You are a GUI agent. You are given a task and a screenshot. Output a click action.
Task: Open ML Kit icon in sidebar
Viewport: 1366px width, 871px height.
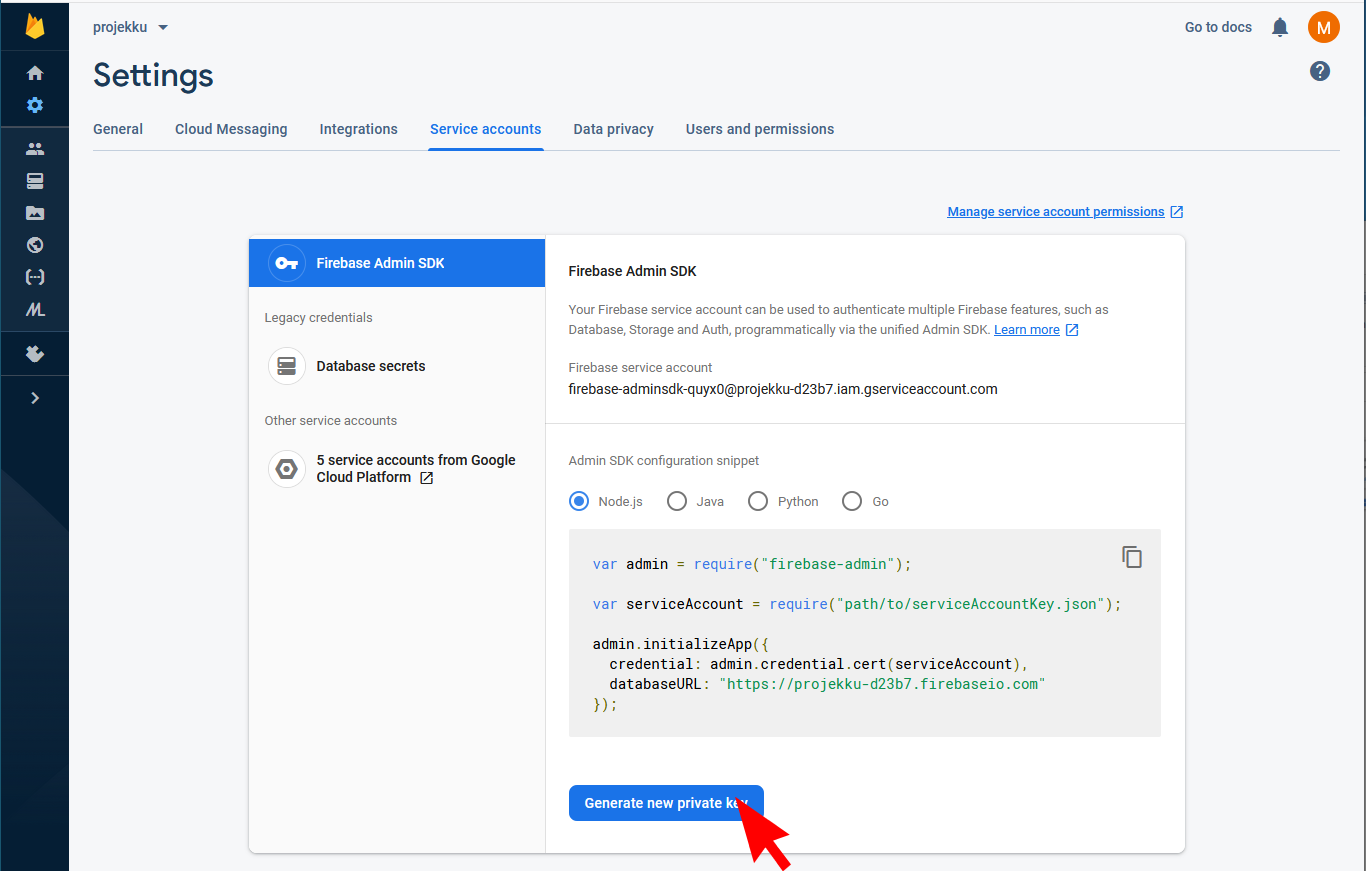[35, 310]
